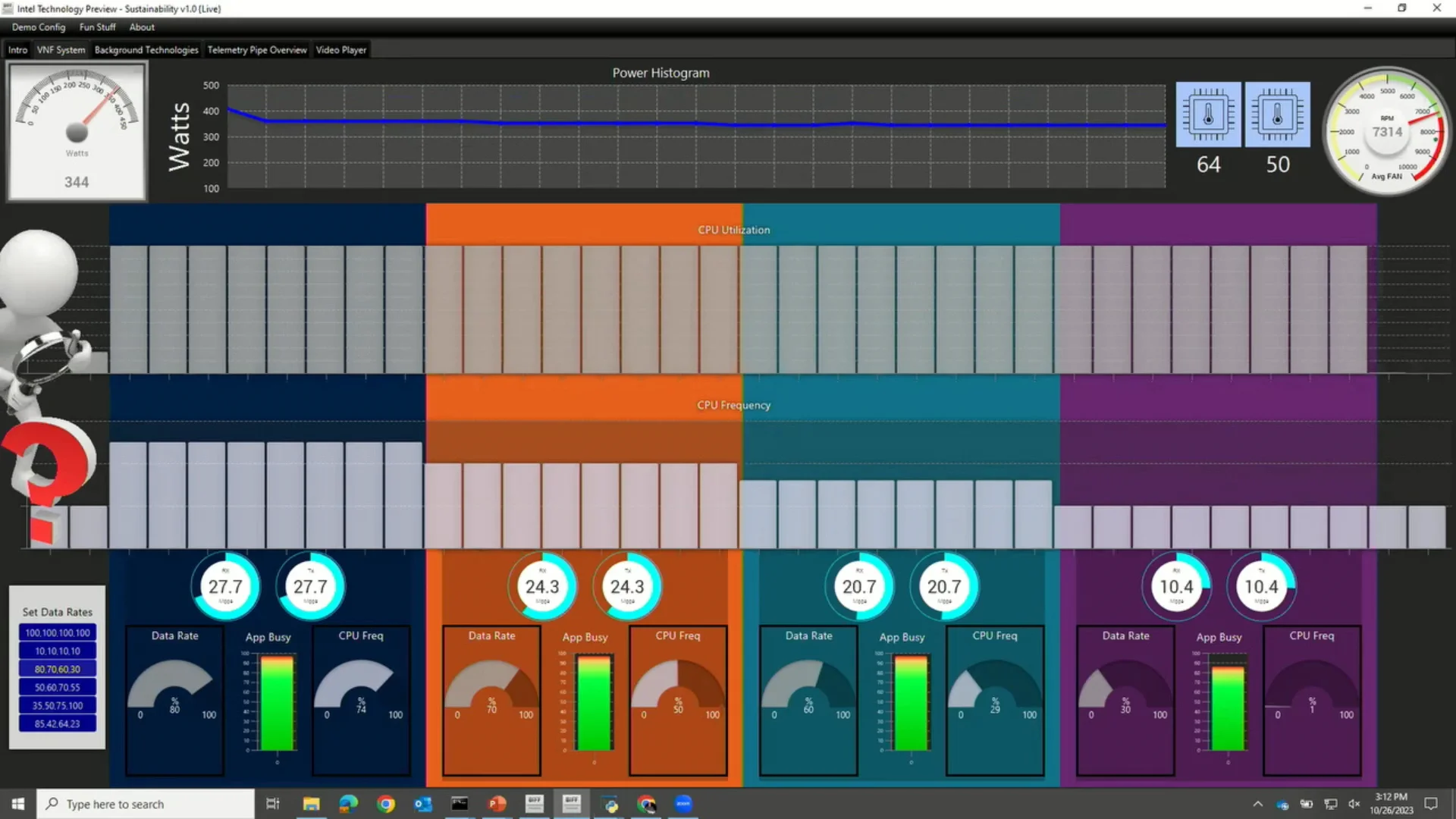Open the Fun Stuff menu
This screenshot has width=1456, height=819.
pyautogui.click(x=97, y=27)
